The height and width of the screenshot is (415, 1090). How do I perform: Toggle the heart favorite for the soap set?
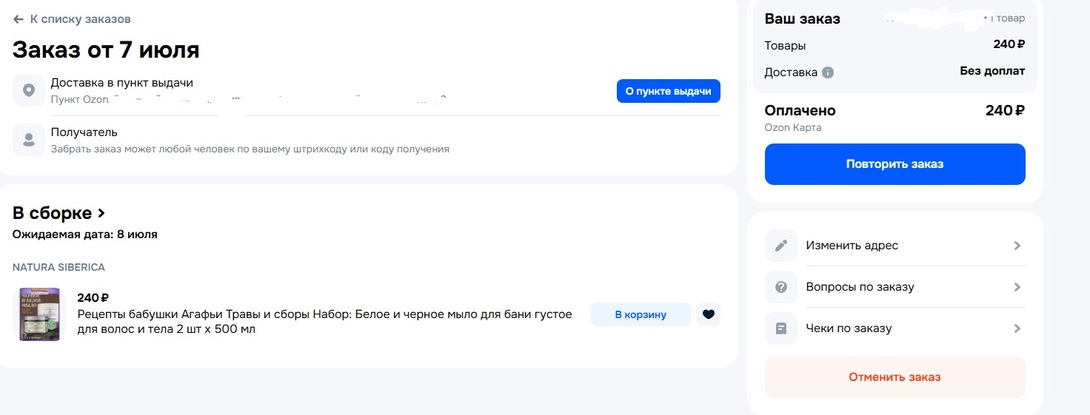709,314
